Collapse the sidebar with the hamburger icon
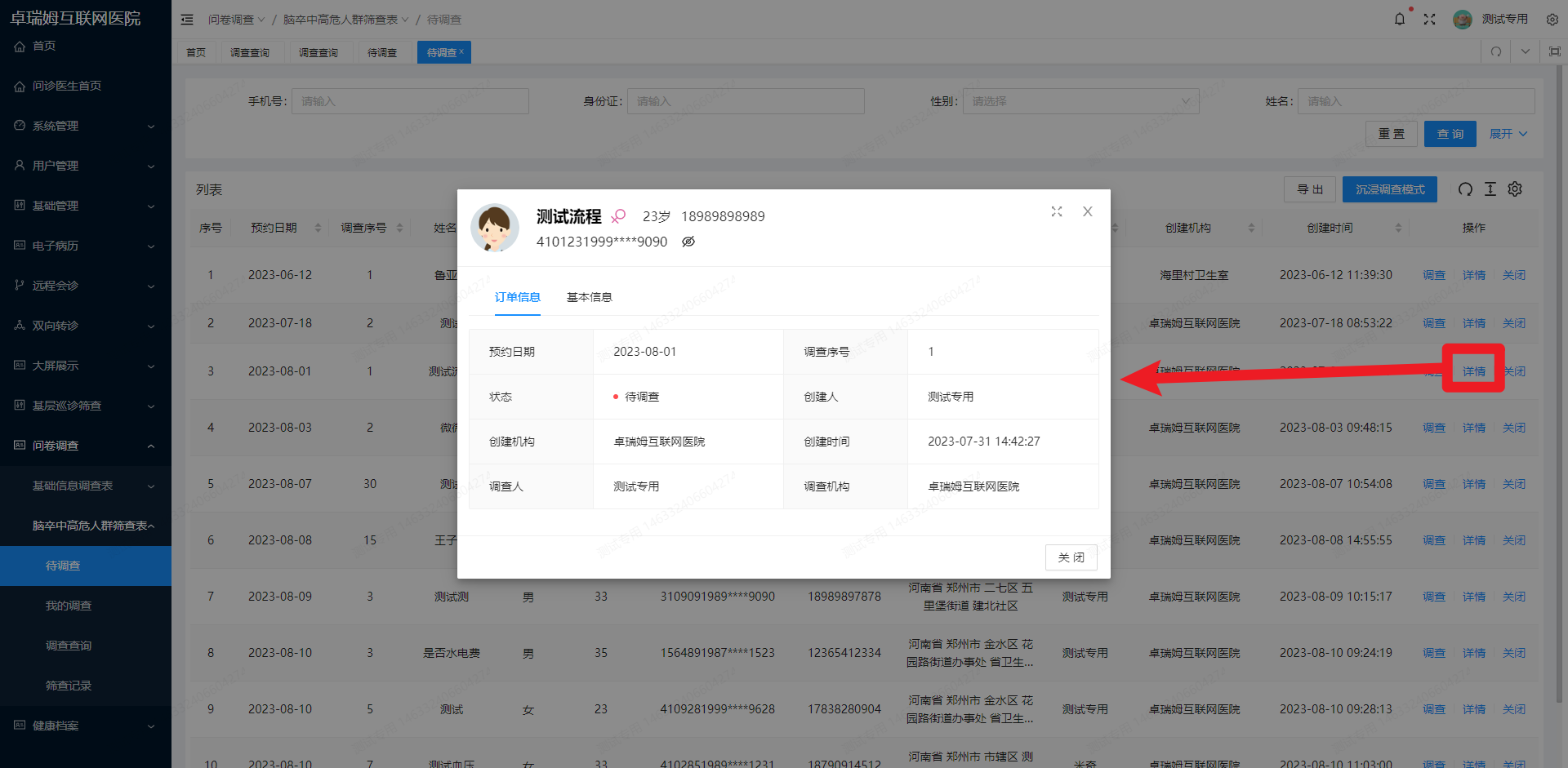The height and width of the screenshot is (768, 1568). click(187, 19)
